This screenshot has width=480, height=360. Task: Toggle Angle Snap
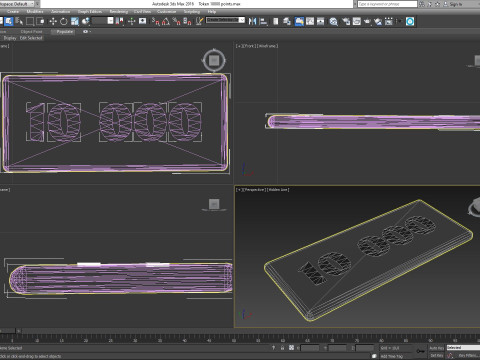[166, 22]
